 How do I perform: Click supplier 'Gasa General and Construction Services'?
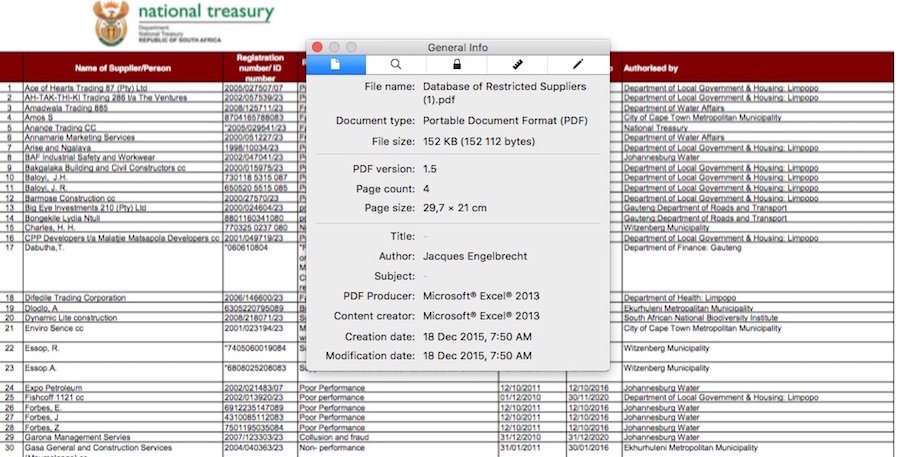tap(98, 447)
